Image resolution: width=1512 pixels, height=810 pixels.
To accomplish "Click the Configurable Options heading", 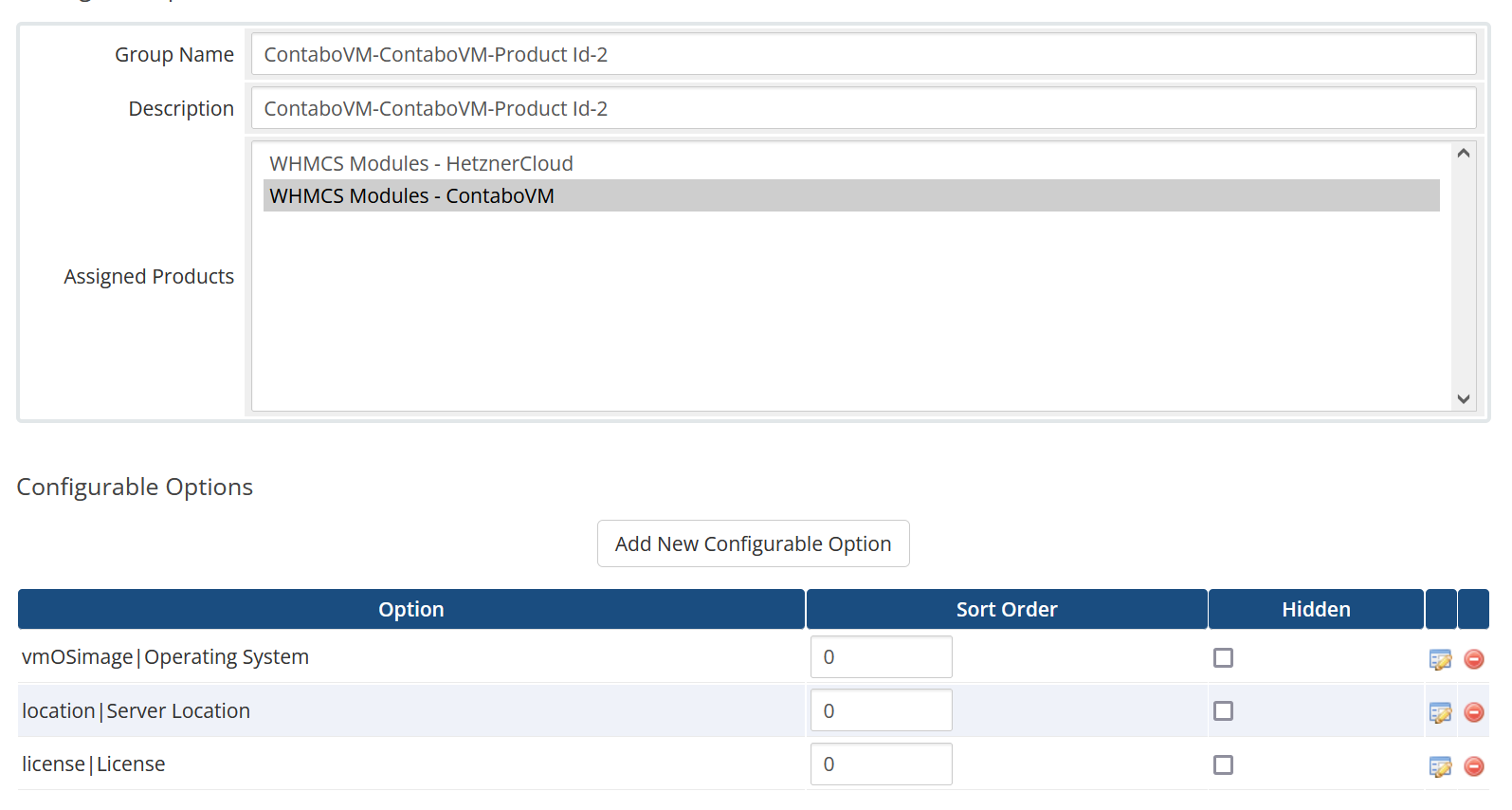I will [135, 487].
